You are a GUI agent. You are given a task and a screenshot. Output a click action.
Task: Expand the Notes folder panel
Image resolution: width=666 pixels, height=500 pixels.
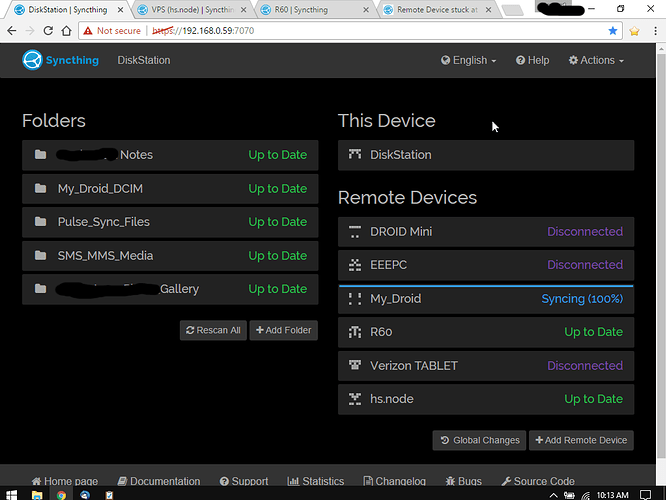(x=170, y=155)
